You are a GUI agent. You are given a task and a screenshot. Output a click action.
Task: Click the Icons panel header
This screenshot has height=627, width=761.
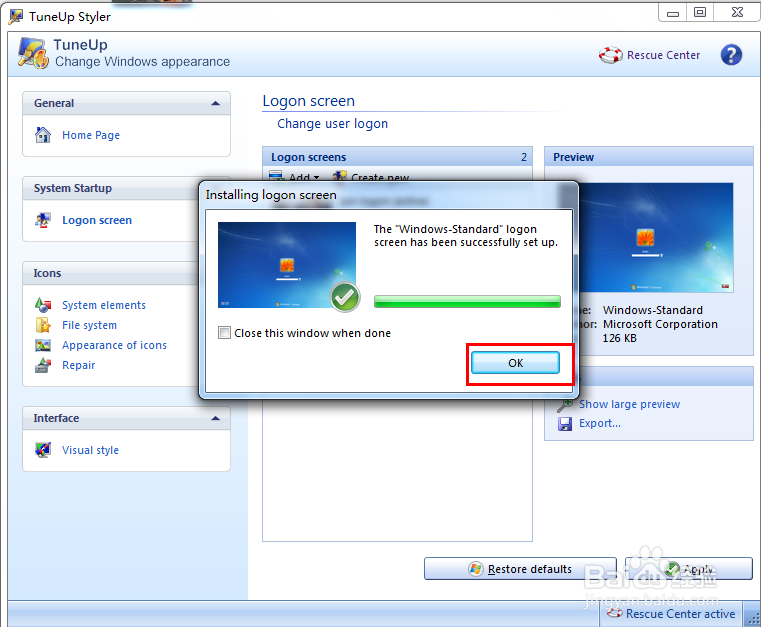(112, 273)
